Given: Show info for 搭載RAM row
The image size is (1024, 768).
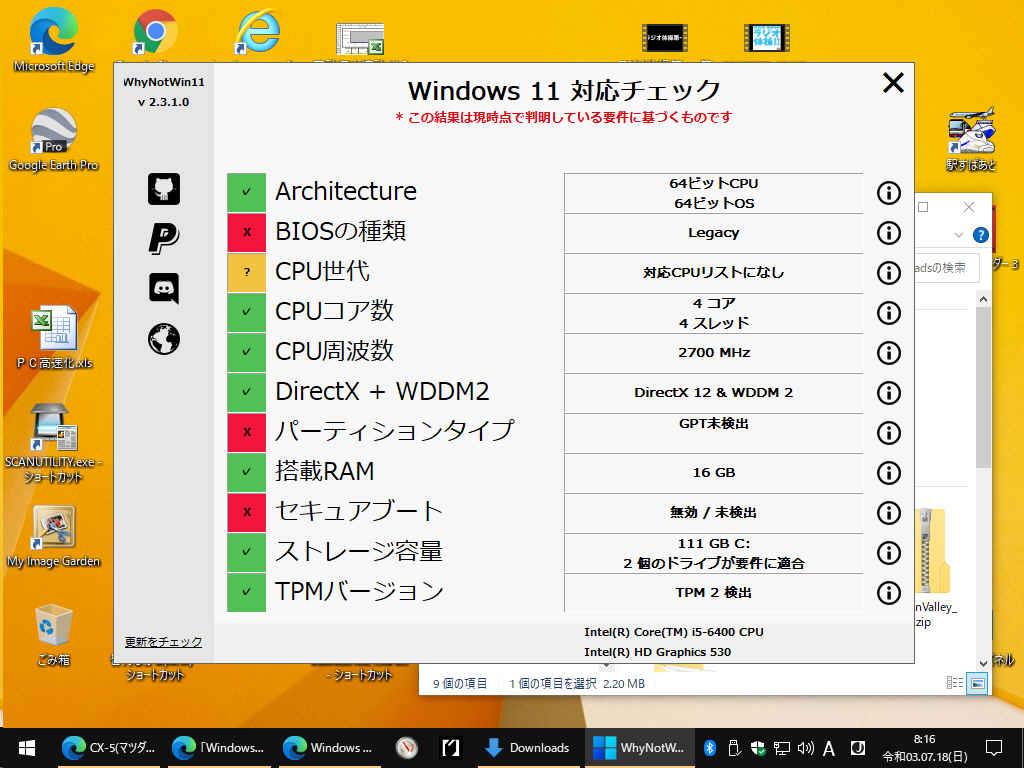Looking at the screenshot, I should click(x=888, y=473).
